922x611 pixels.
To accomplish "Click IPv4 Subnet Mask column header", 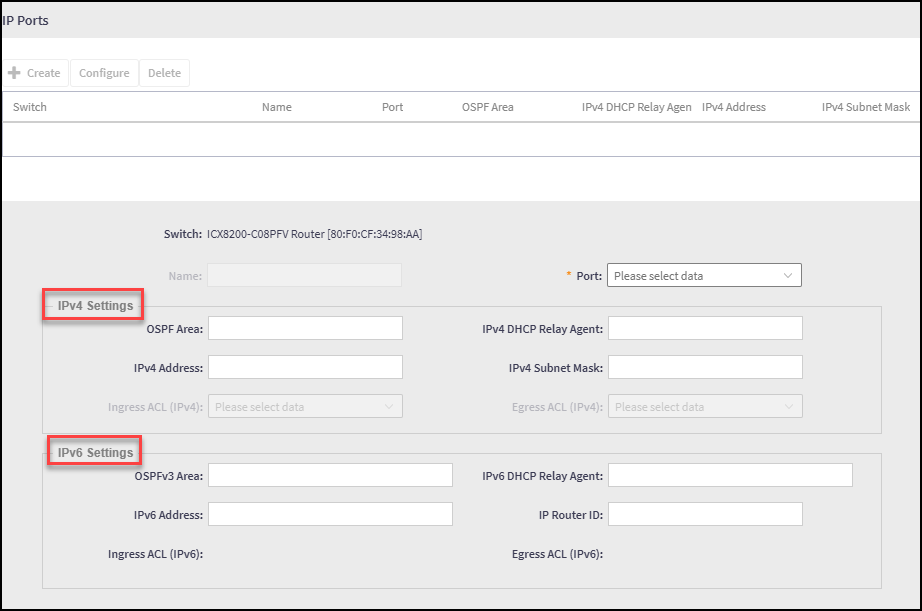I will point(866,107).
